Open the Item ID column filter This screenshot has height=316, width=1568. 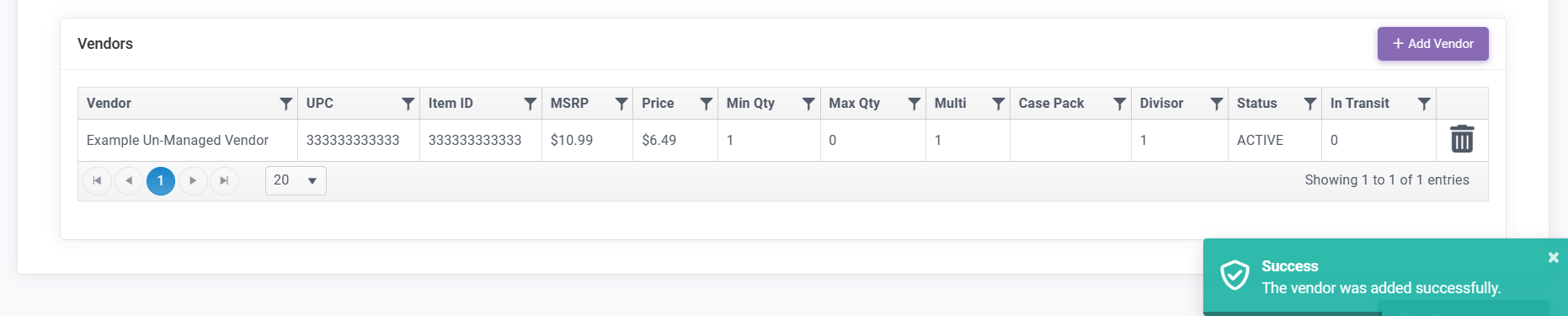click(531, 104)
